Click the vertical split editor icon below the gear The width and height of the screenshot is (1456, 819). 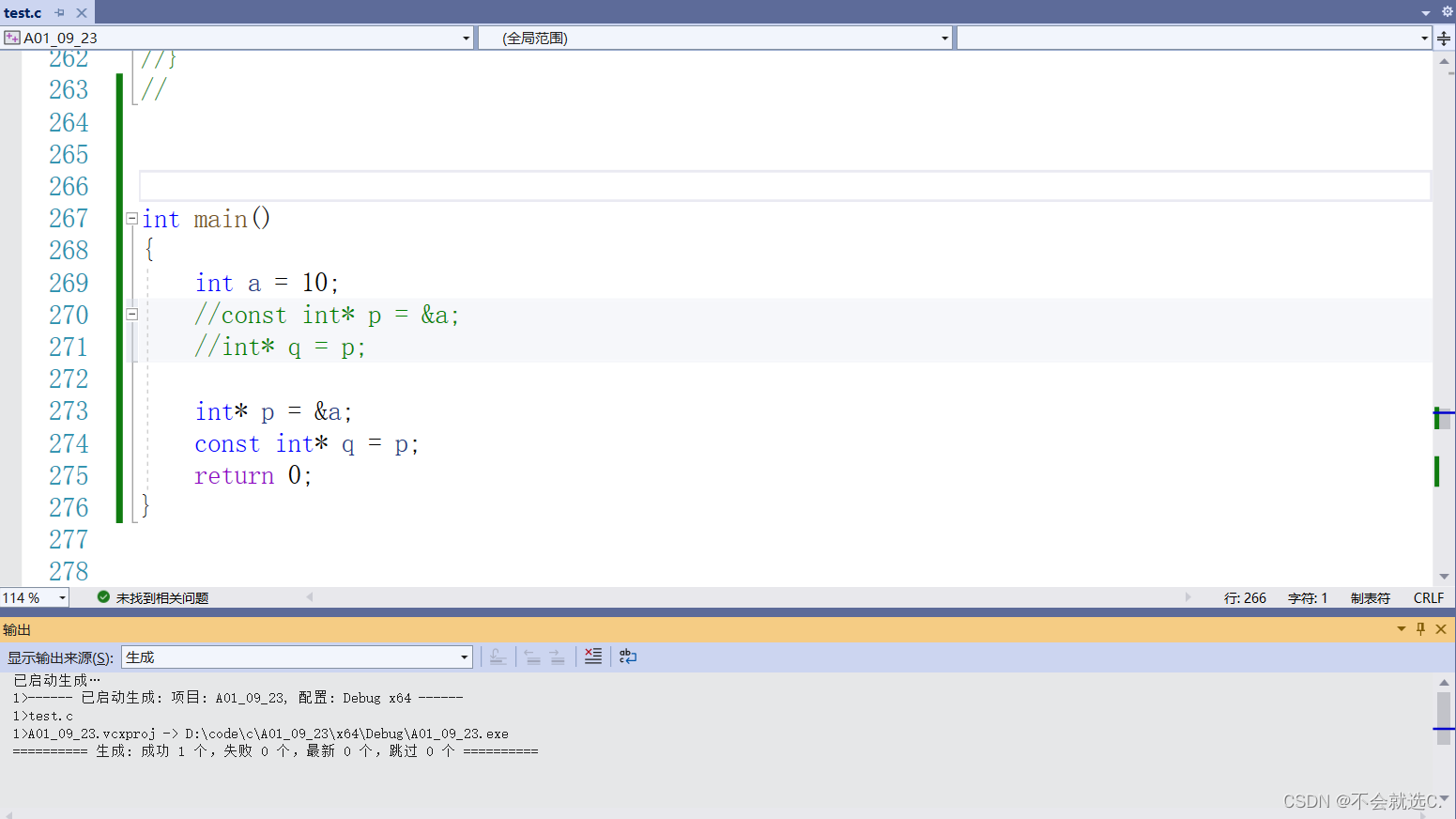point(1444,38)
